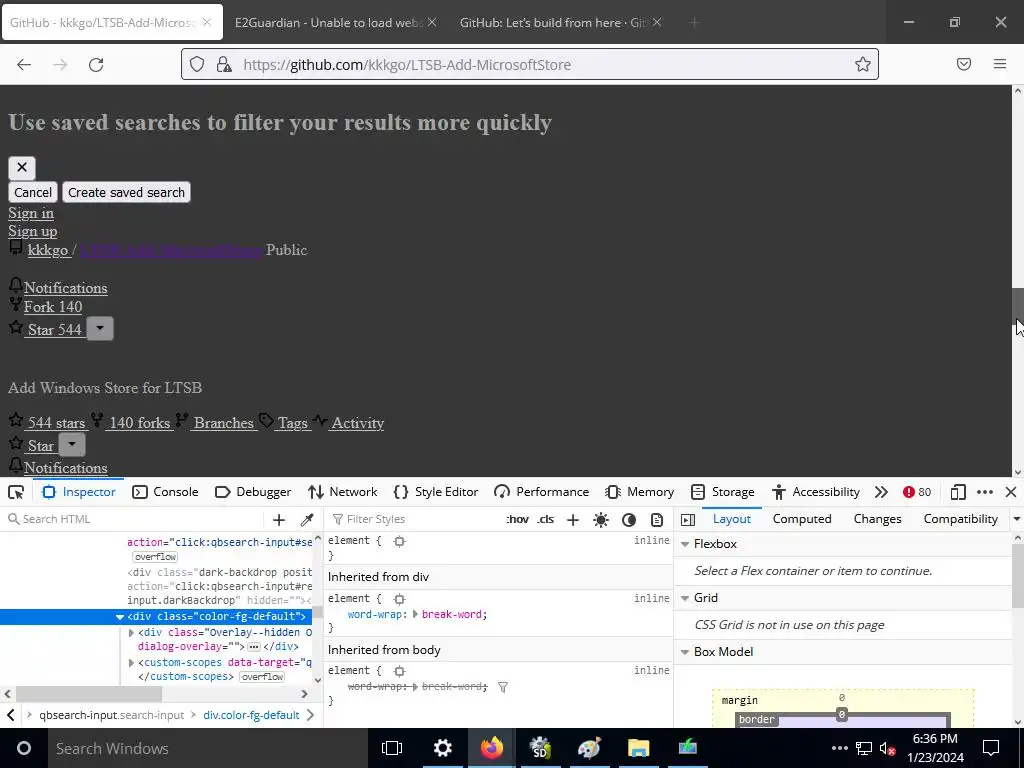Screen dimensions: 1024x768
Task: Dismiss saved searches dialog with X
Action: pyautogui.click(x=22, y=168)
